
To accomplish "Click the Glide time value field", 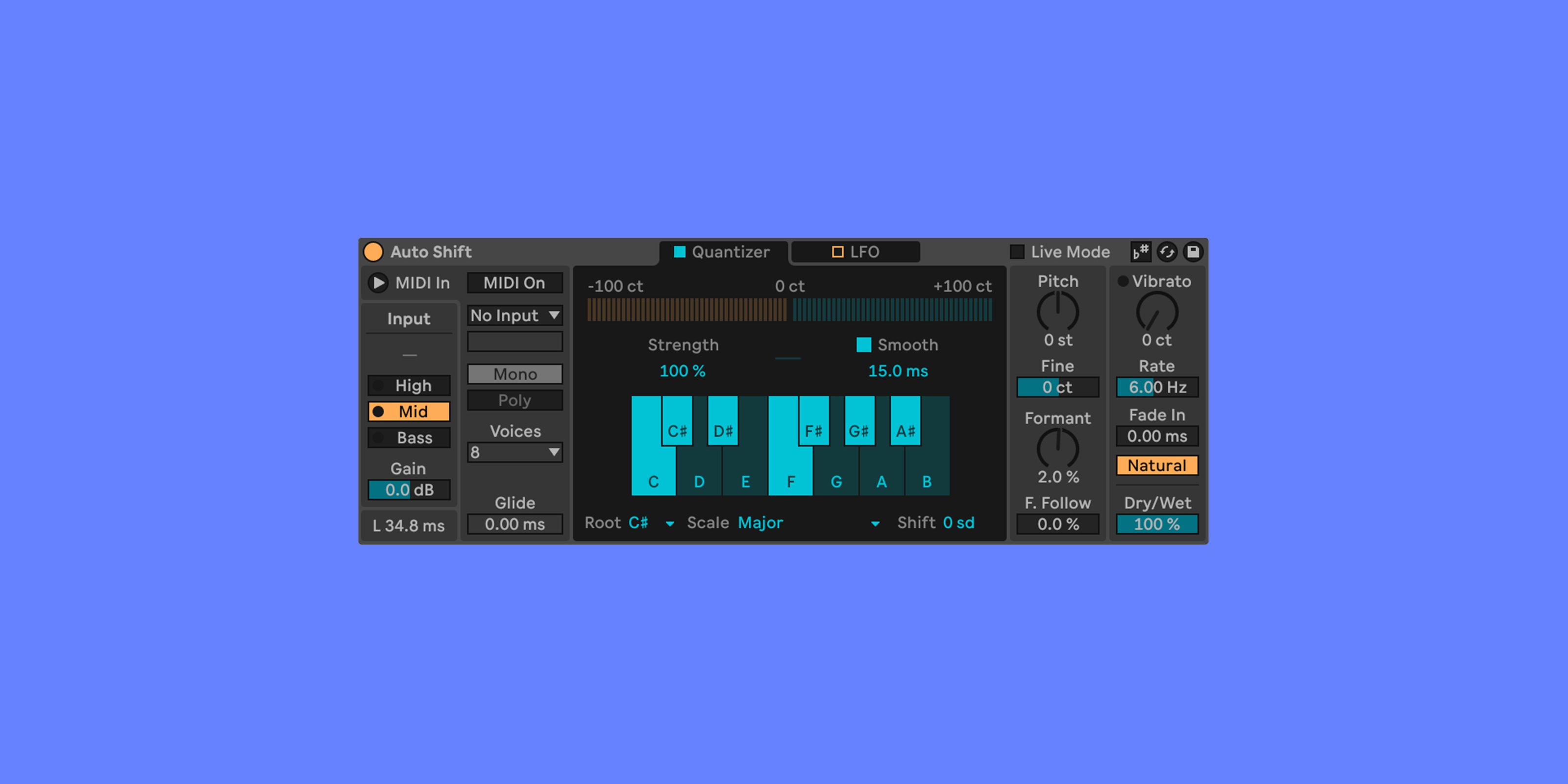I will [514, 524].
